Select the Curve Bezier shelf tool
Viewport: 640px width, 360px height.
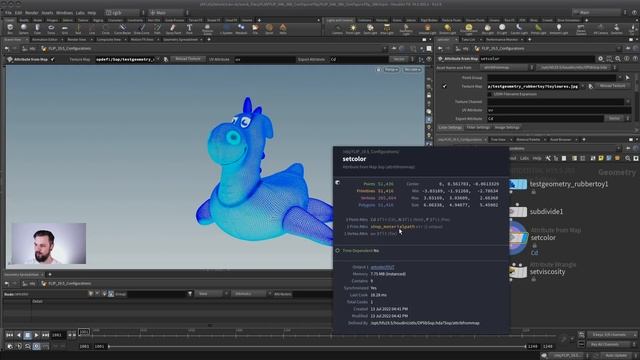122,29
